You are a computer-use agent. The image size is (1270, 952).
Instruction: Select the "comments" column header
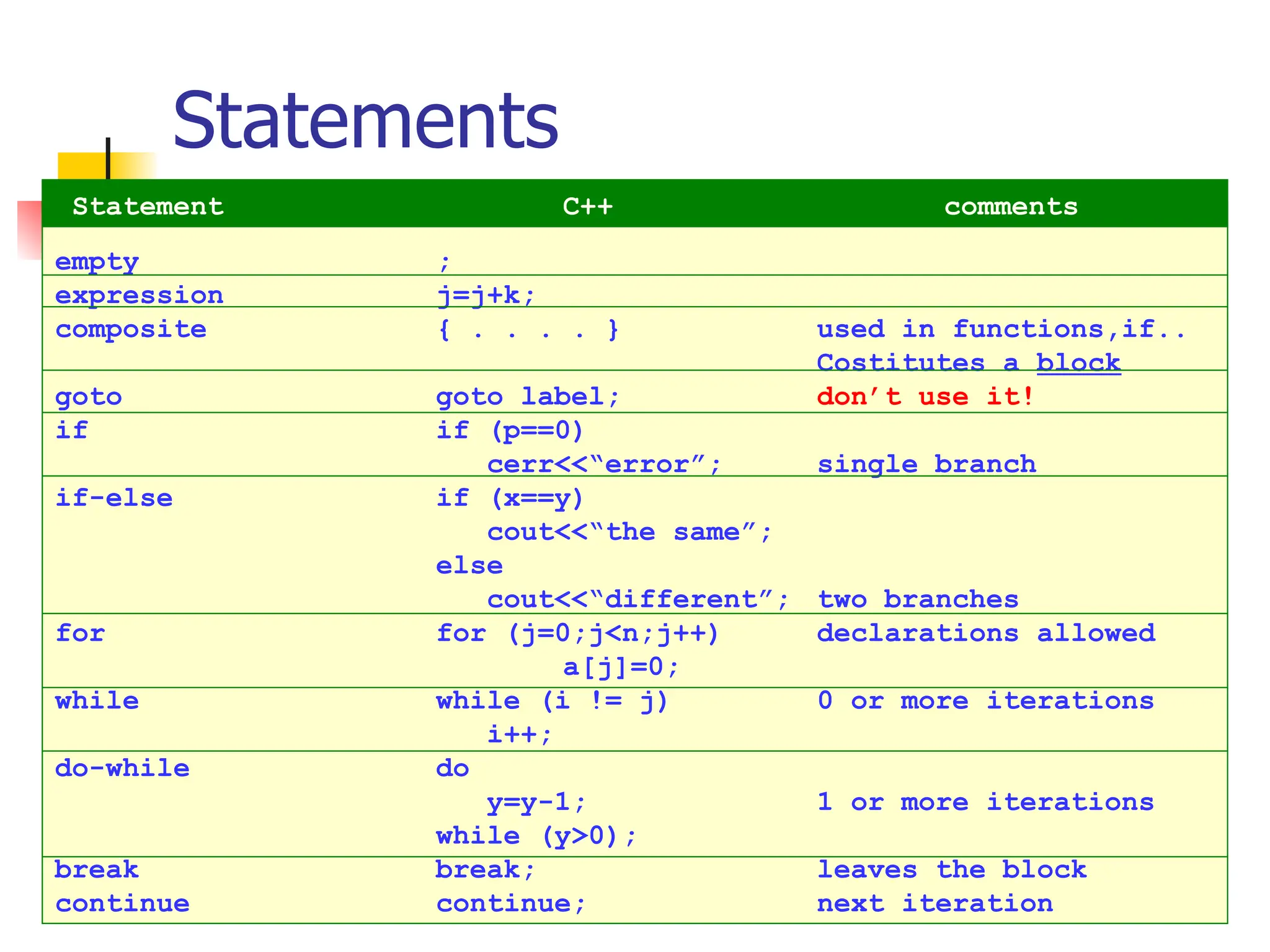pyautogui.click(x=1011, y=206)
